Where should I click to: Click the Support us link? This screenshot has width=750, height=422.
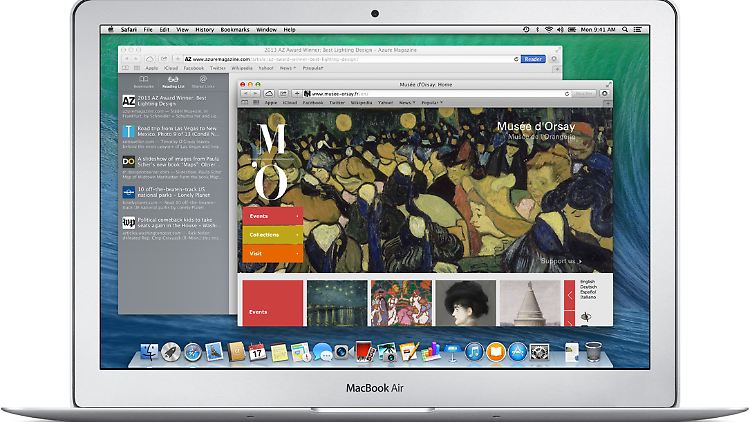560,261
